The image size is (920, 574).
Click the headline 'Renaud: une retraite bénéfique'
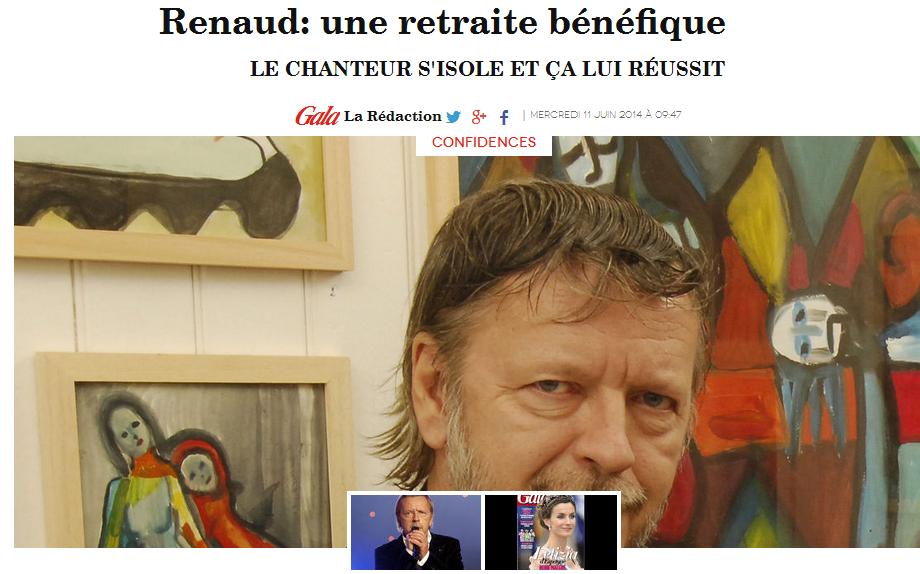tap(442, 22)
